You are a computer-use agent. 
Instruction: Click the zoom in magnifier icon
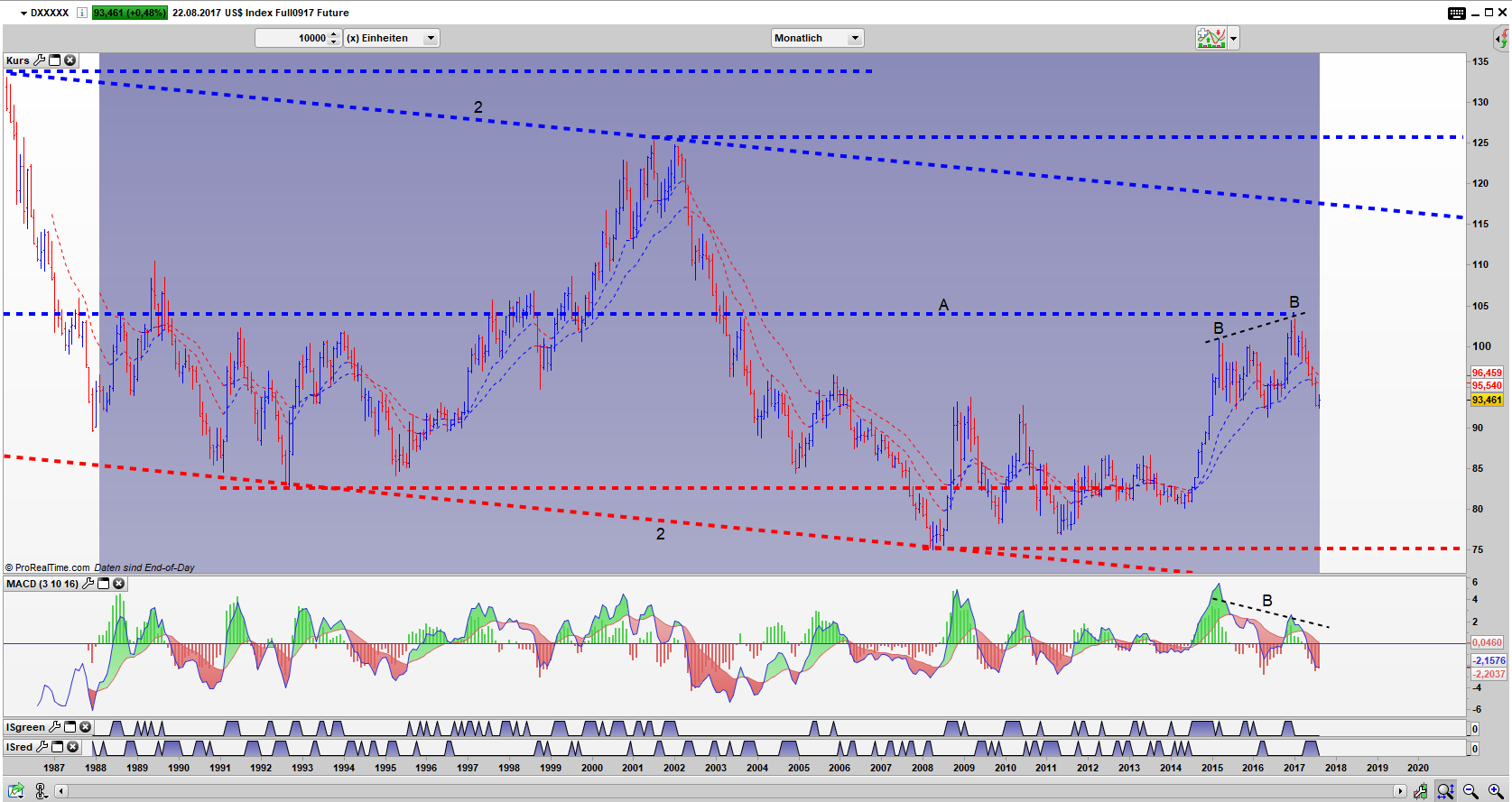pyautogui.click(x=1495, y=791)
